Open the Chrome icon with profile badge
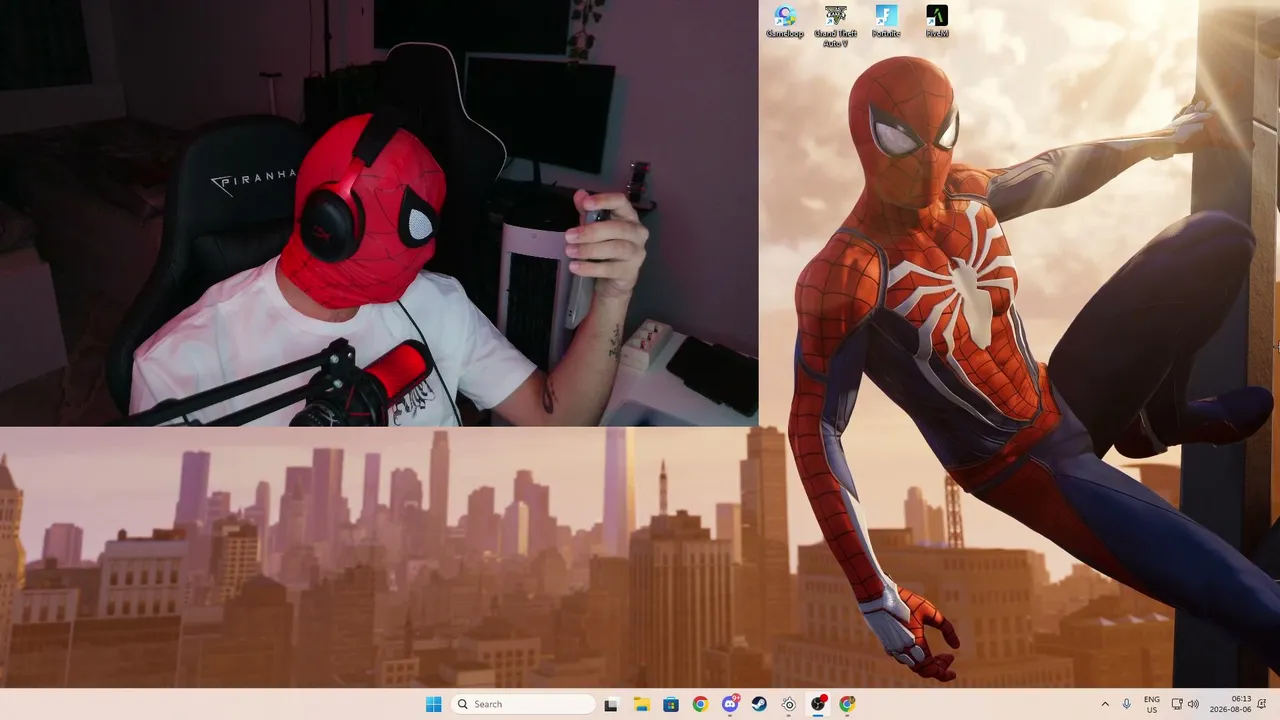 point(848,704)
